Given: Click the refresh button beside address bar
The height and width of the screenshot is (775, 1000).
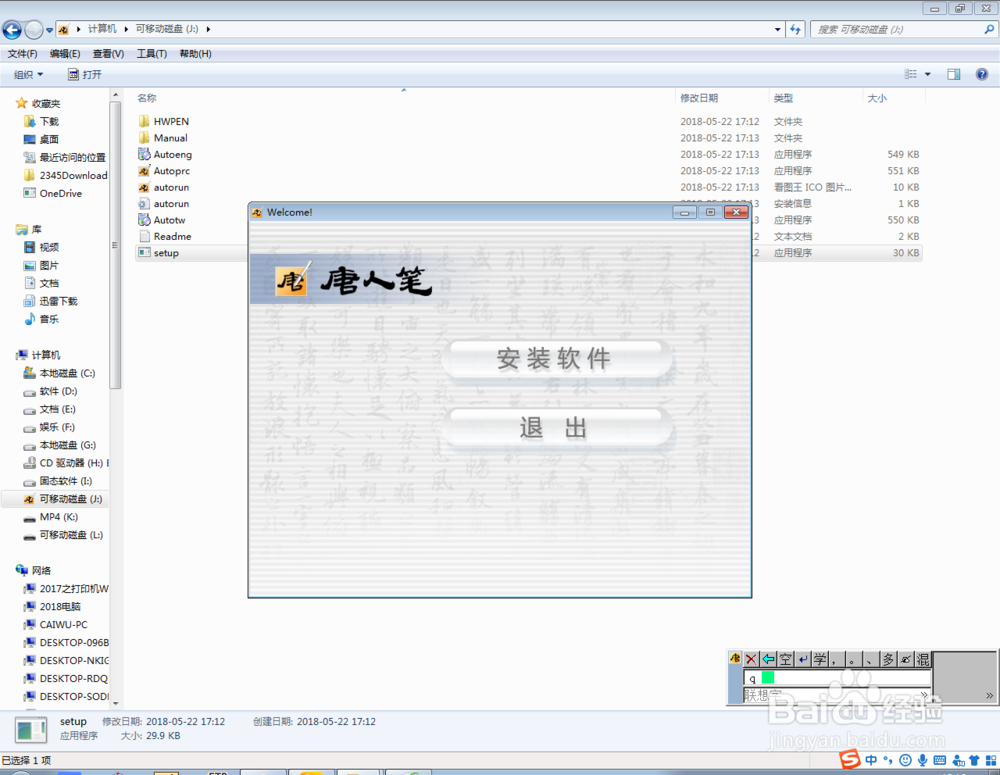Looking at the screenshot, I should pyautogui.click(x=795, y=29).
